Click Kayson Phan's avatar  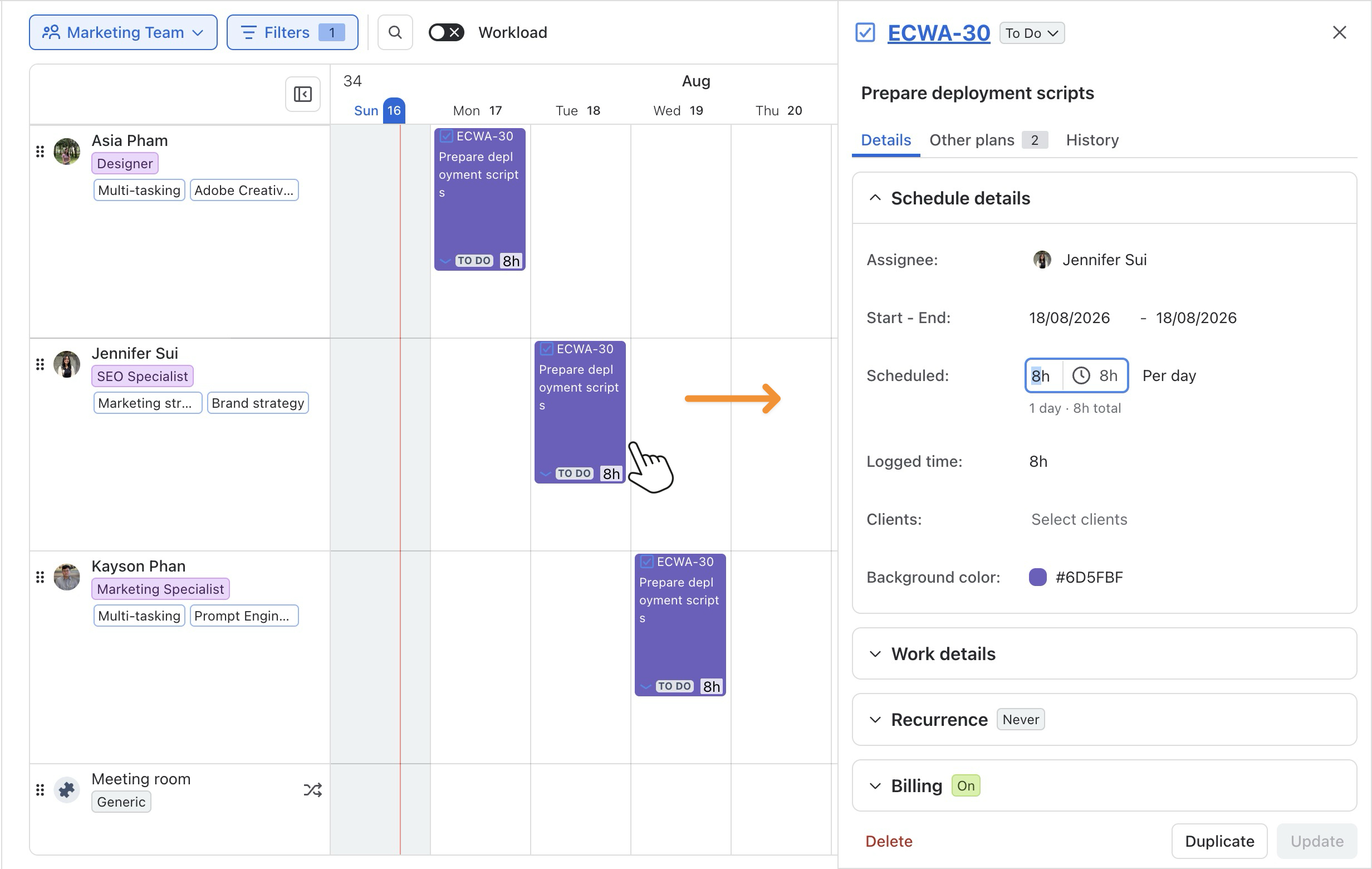click(67, 577)
